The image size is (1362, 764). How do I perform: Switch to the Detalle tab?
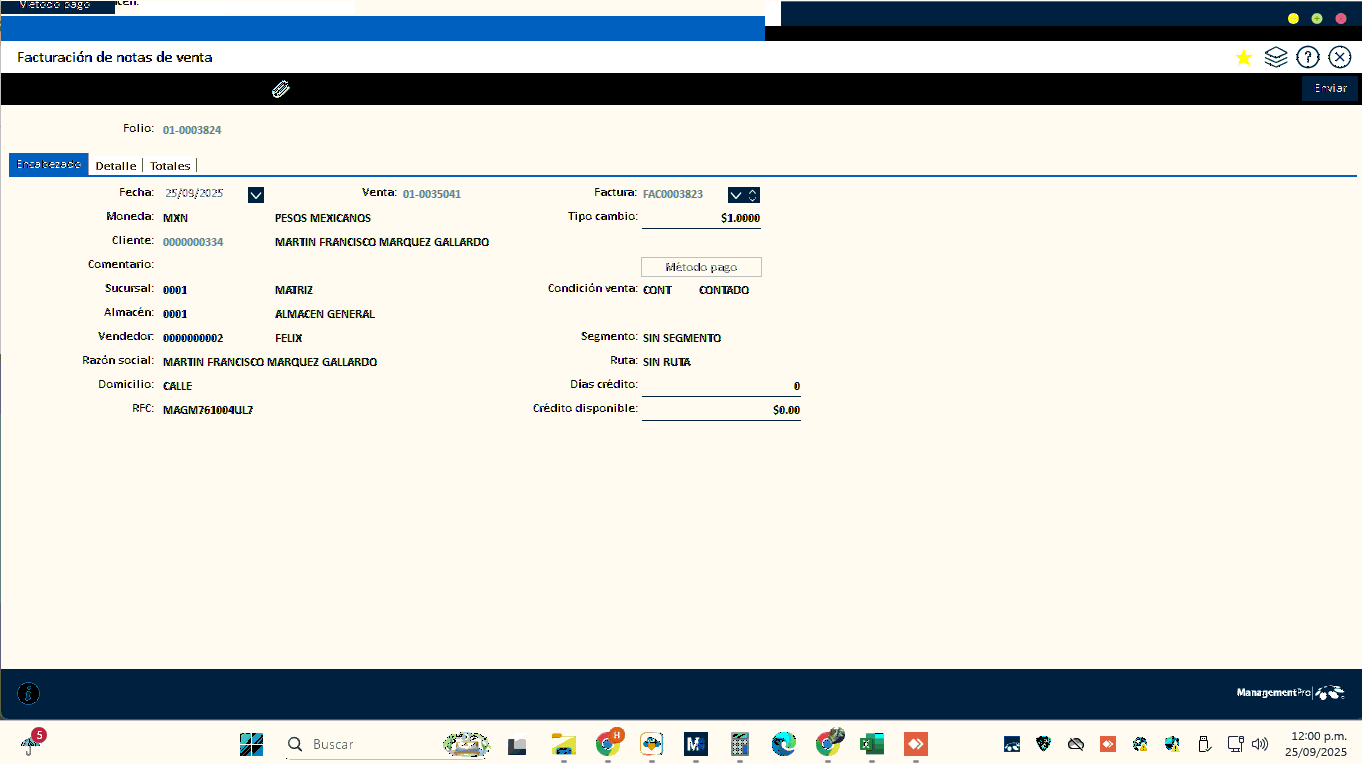pos(115,166)
